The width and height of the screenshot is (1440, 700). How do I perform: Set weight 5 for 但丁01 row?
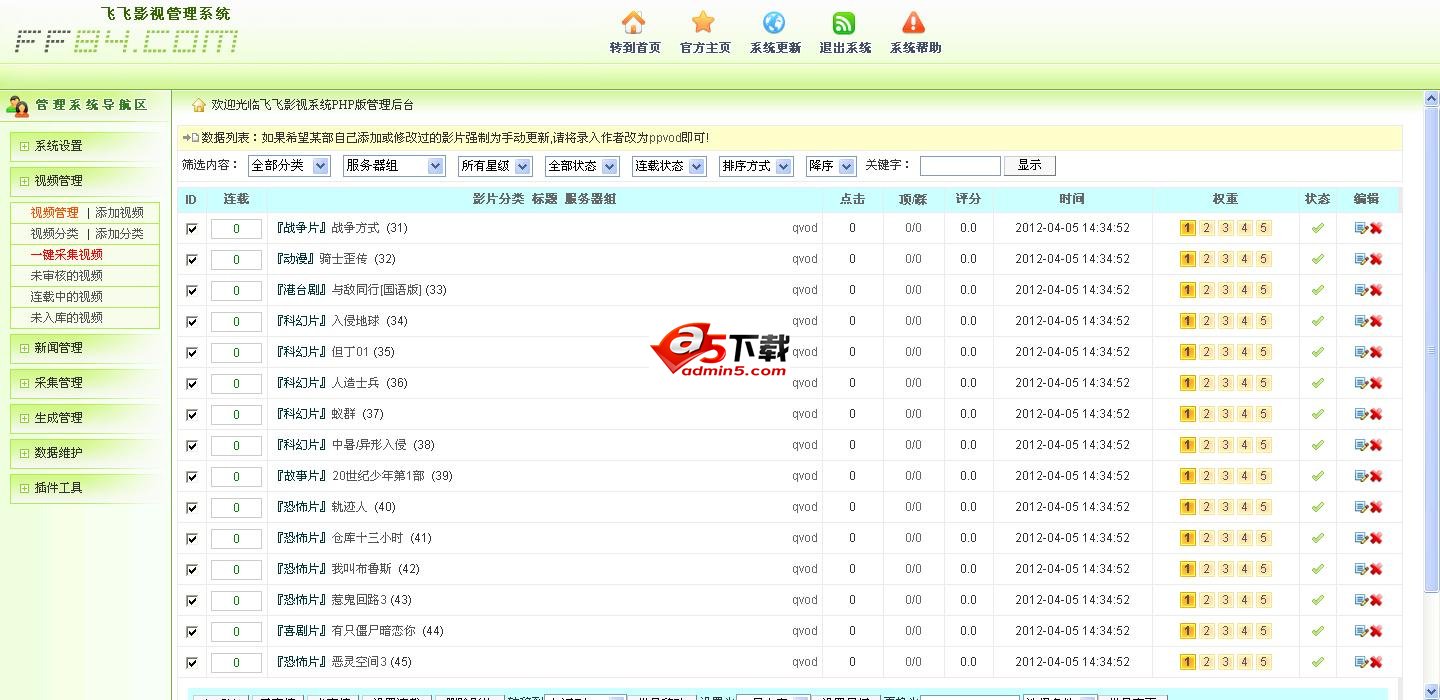click(x=1264, y=352)
